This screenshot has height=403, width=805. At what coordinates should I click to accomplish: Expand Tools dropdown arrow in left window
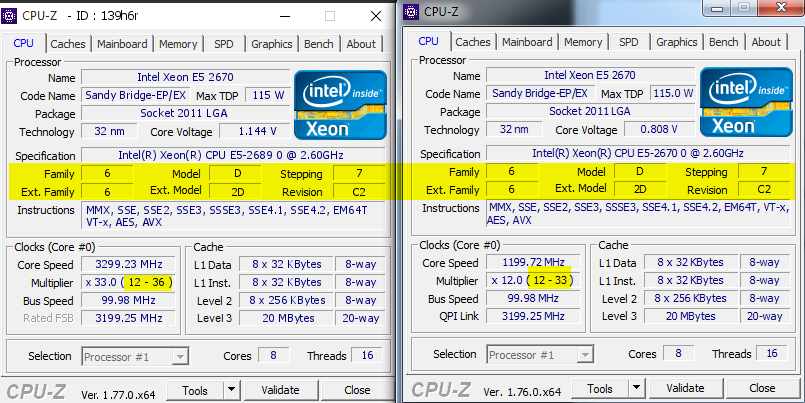[x=232, y=391]
